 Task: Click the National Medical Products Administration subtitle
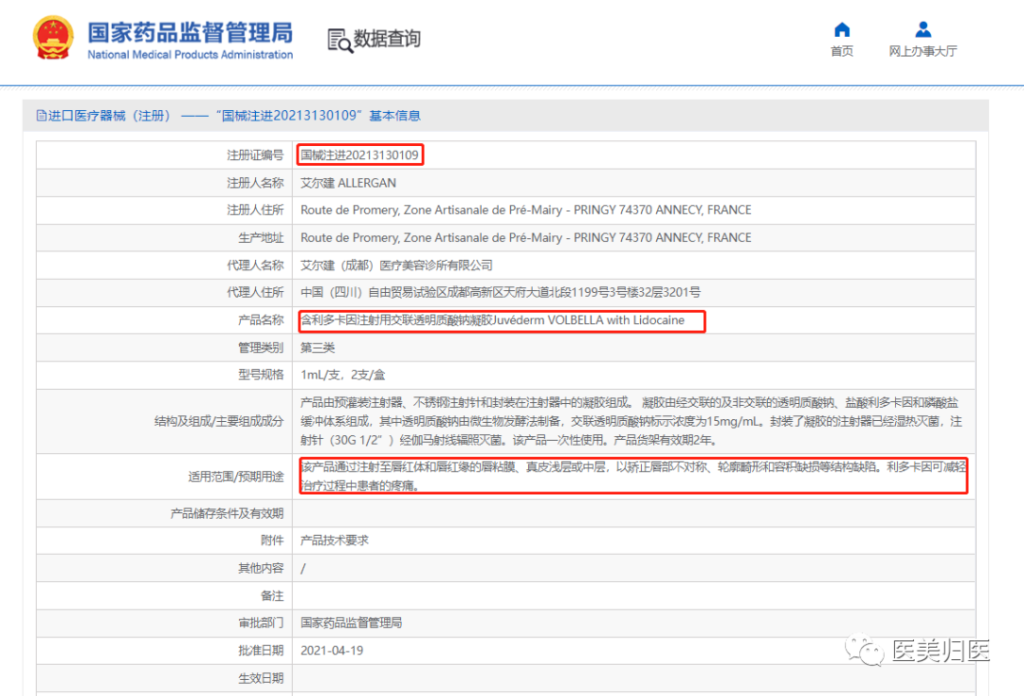pyautogui.click(x=190, y=55)
